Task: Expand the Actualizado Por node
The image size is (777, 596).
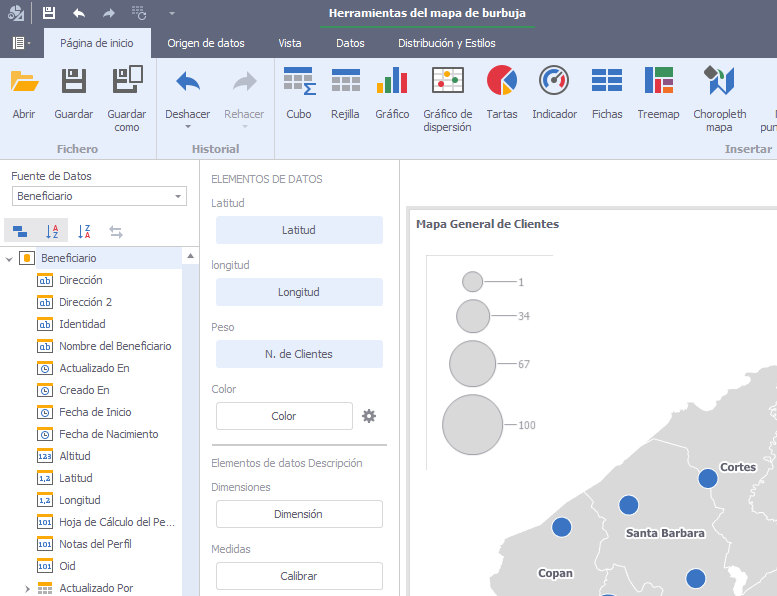Action: pyautogui.click(x=27, y=589)
